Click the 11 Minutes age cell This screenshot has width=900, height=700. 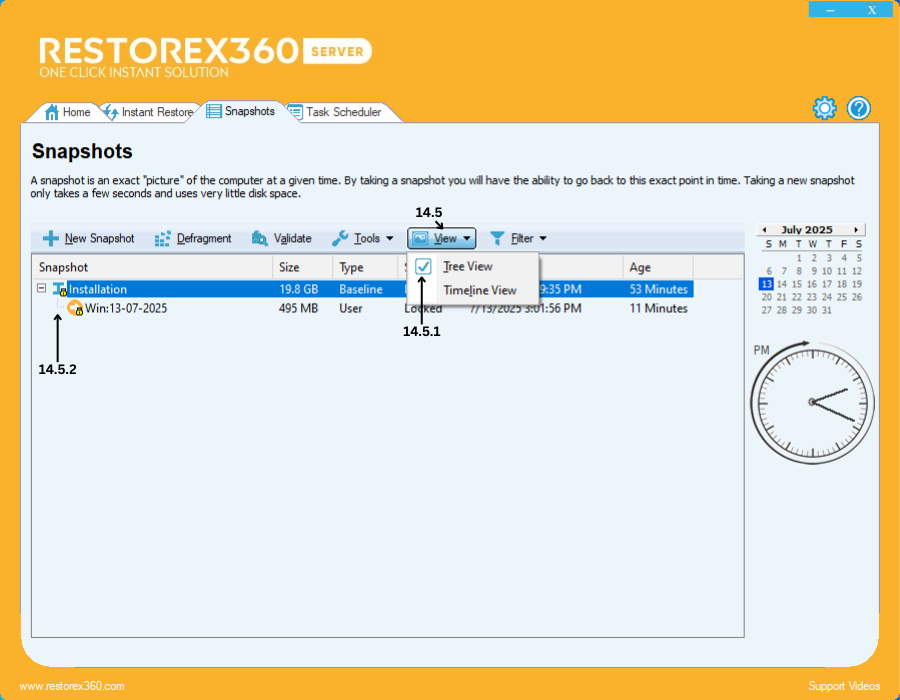[x=658, y=308]
